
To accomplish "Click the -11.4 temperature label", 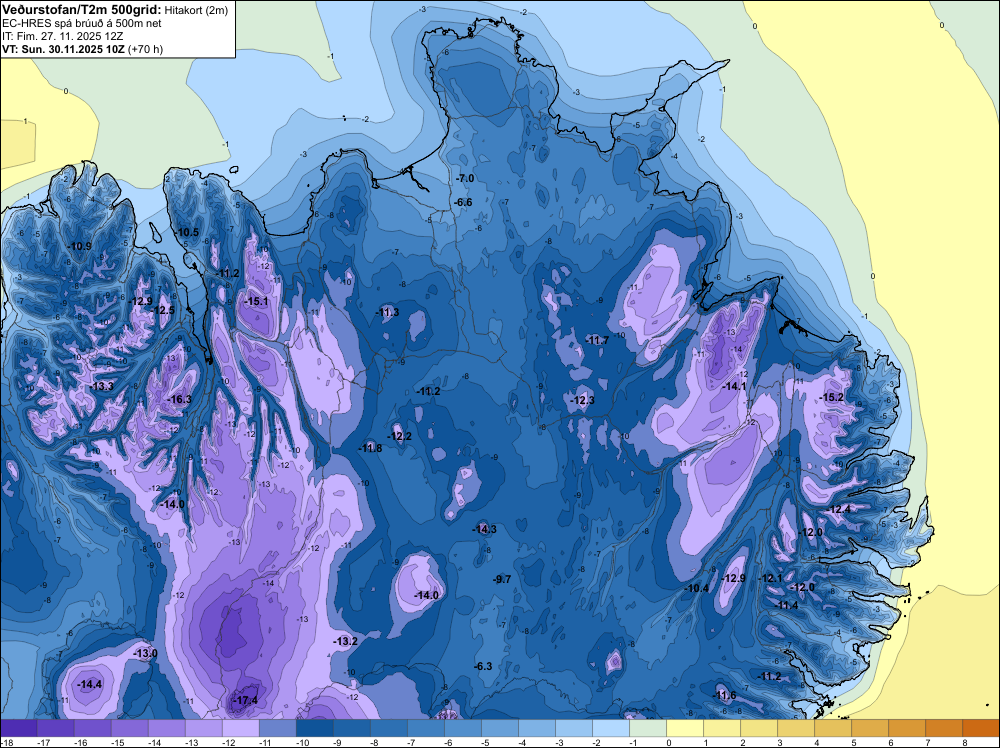I will (786, 605).
